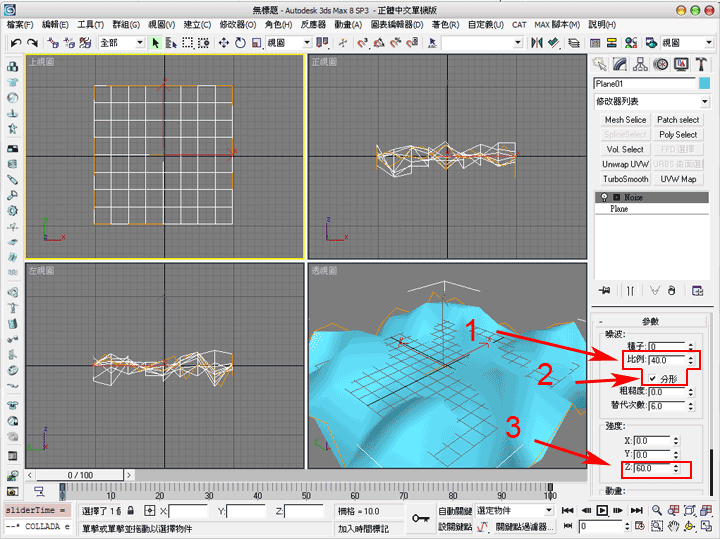The height and width of the screenshot is (539, 720).
Task: Click frame 50 on the track bar
Action: 306,492
